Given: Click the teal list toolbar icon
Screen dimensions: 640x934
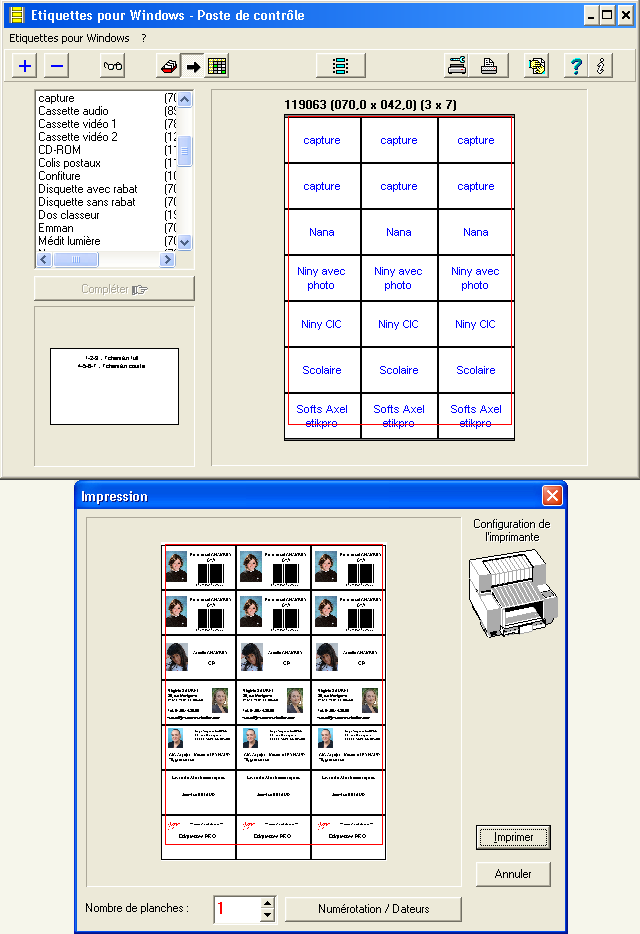Looking at the screenshot, I should tap(341, 66).
